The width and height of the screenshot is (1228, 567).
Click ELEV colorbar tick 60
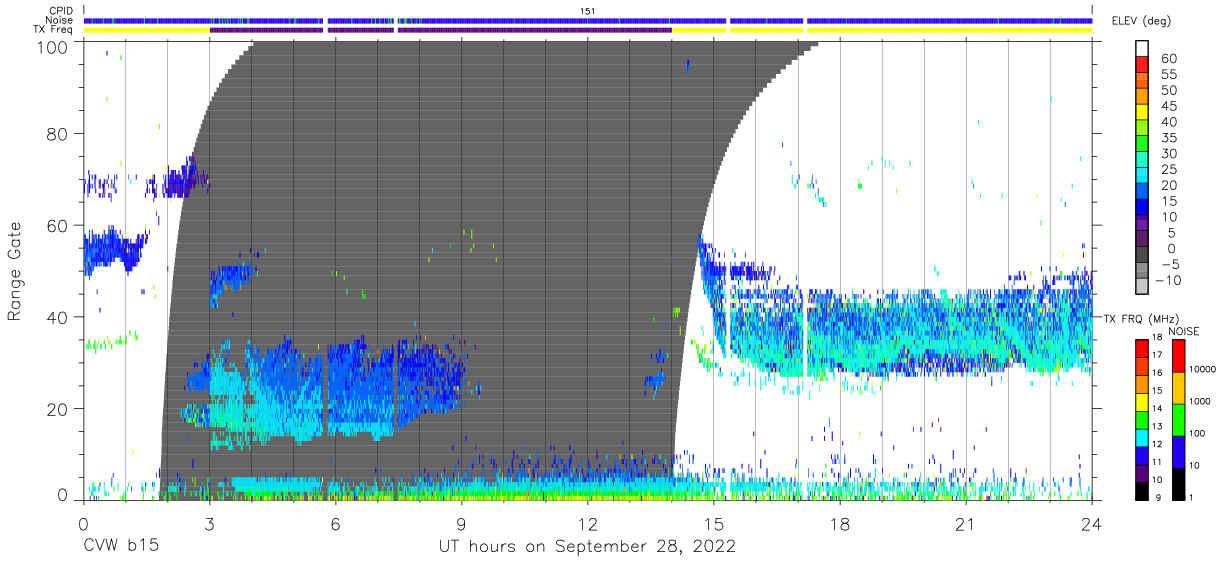pos(1167,58)
